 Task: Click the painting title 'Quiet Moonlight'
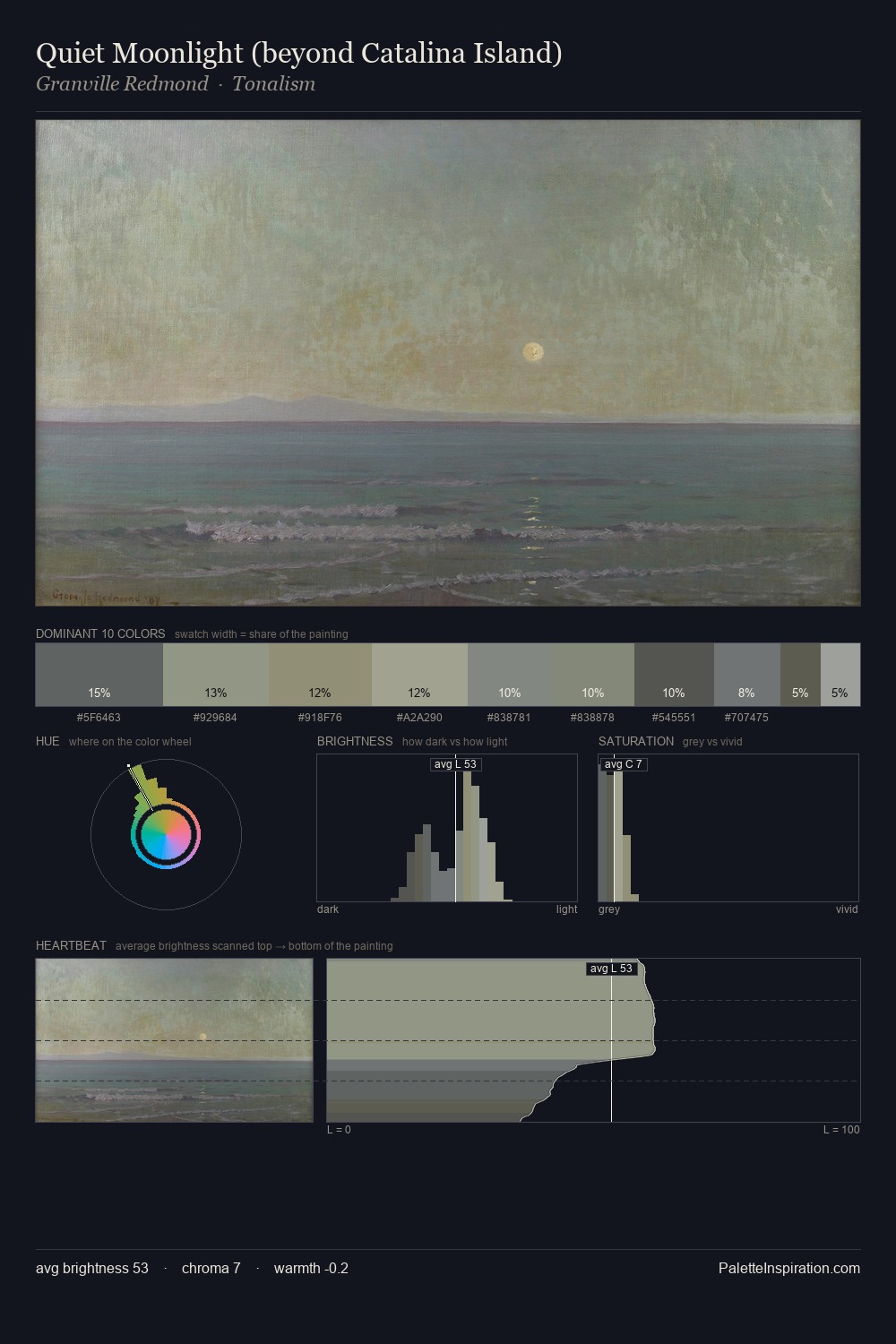coord(299,53)
